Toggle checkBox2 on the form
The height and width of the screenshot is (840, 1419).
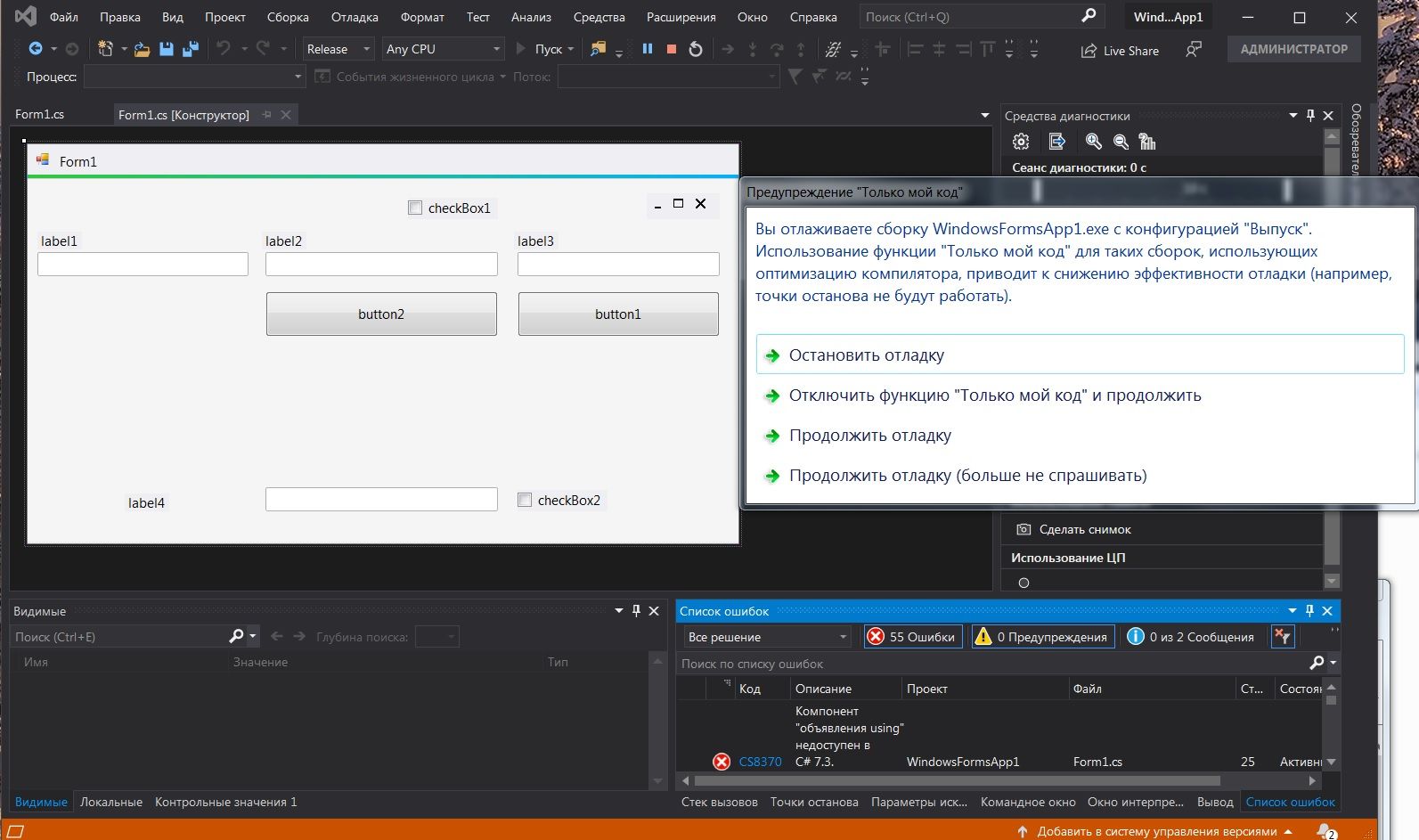(x=525, y=500)
